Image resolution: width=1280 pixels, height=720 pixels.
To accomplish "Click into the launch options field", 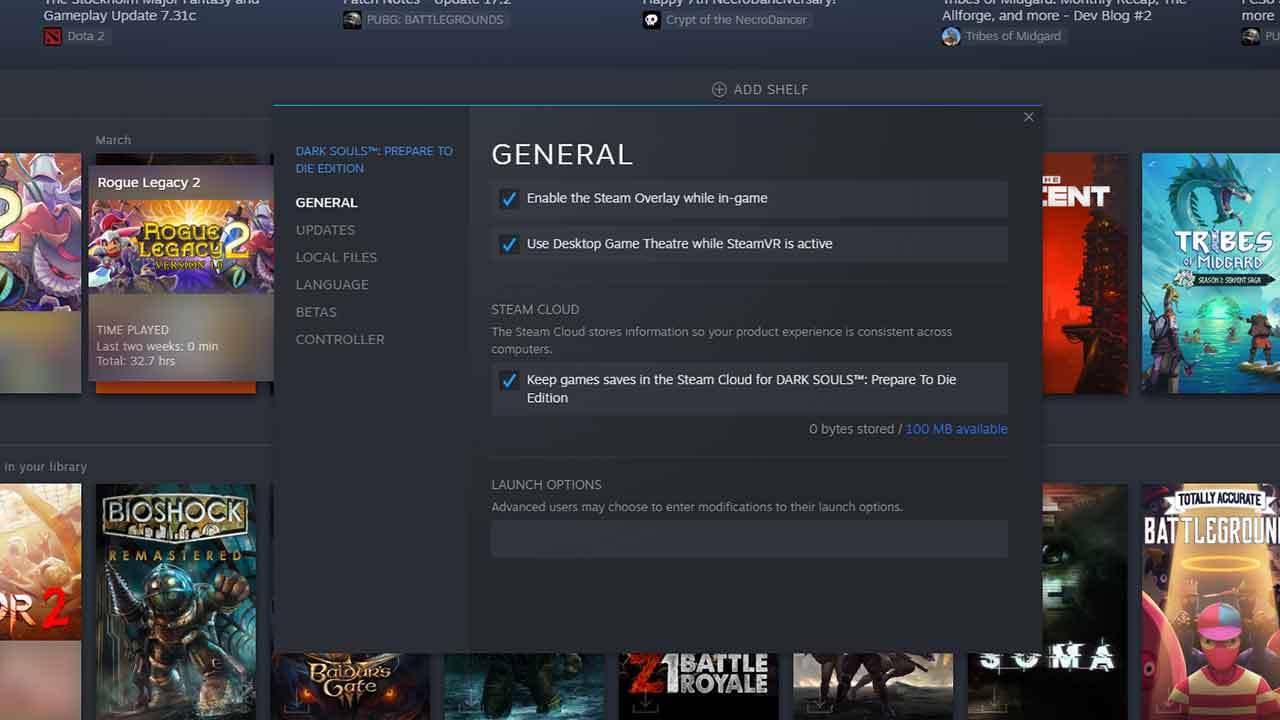I will pos(749,538).
